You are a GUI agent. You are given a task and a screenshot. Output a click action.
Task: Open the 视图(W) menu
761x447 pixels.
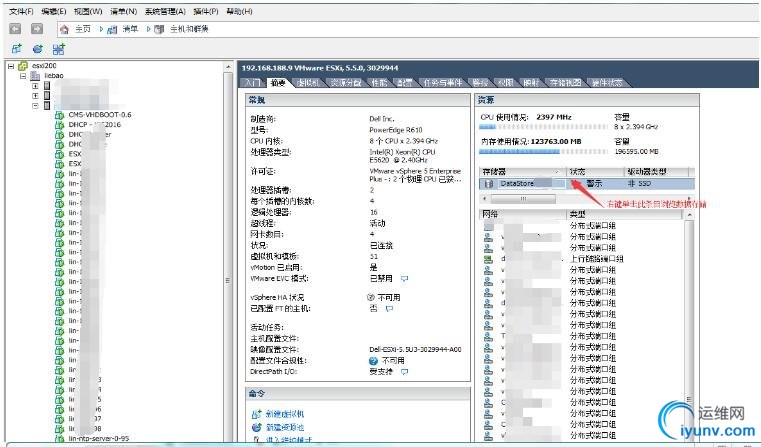[88, 11]
